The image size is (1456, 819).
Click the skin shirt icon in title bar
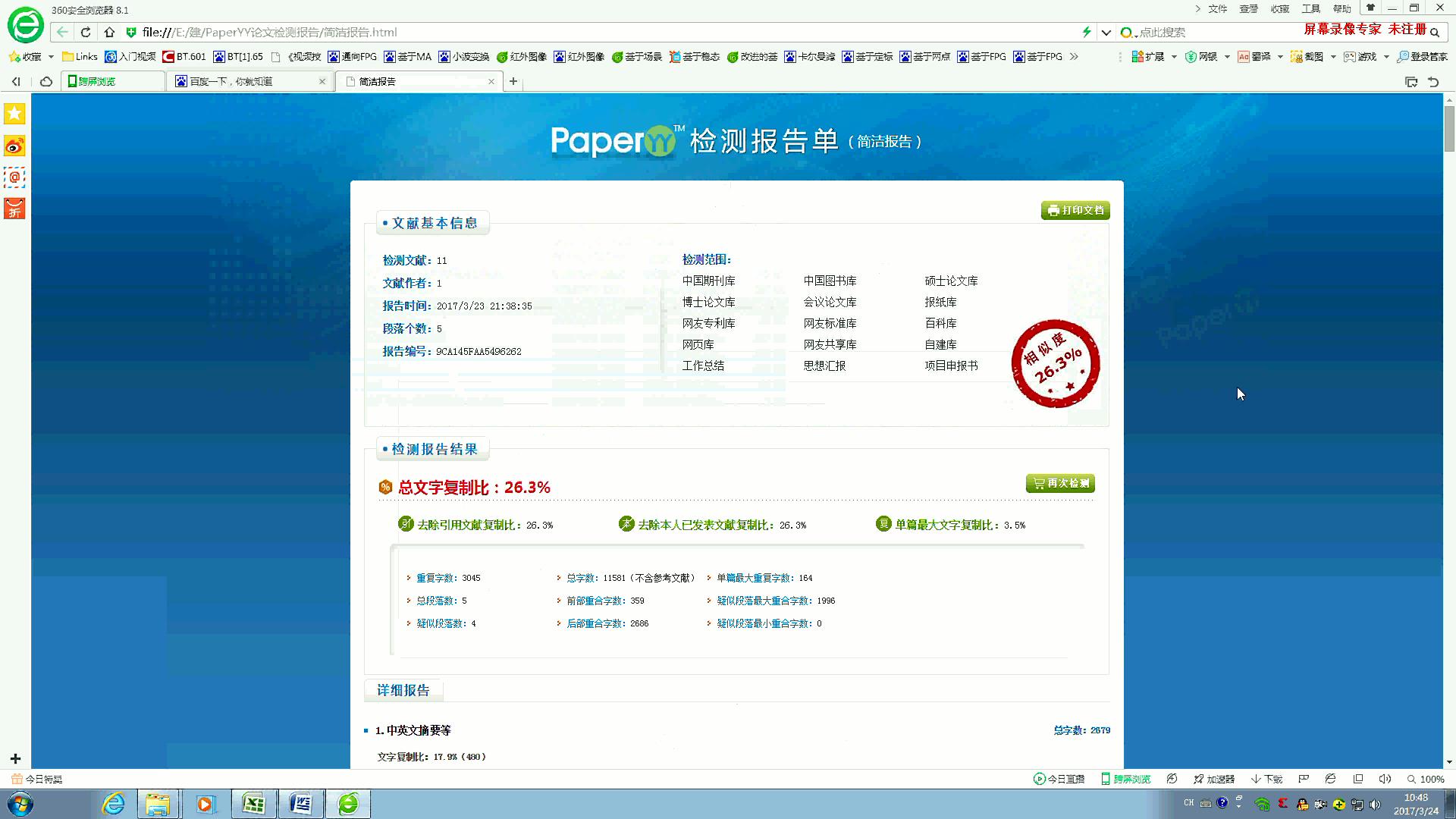(x=1370, y=8)
